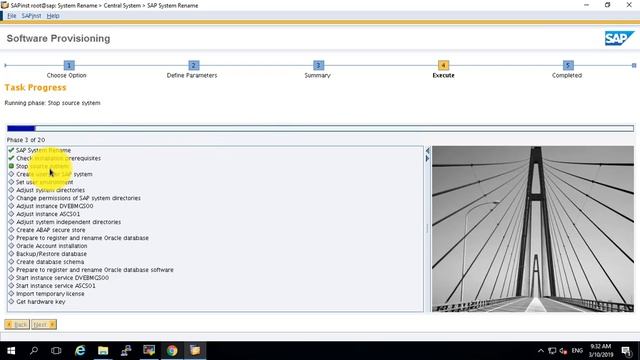
Task: Click the ENG language indicator
Action: pyautogui.click(x=577, y=351)
